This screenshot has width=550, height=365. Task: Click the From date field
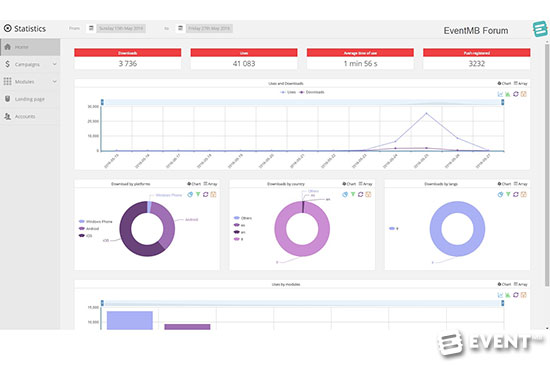pos(121,28)
